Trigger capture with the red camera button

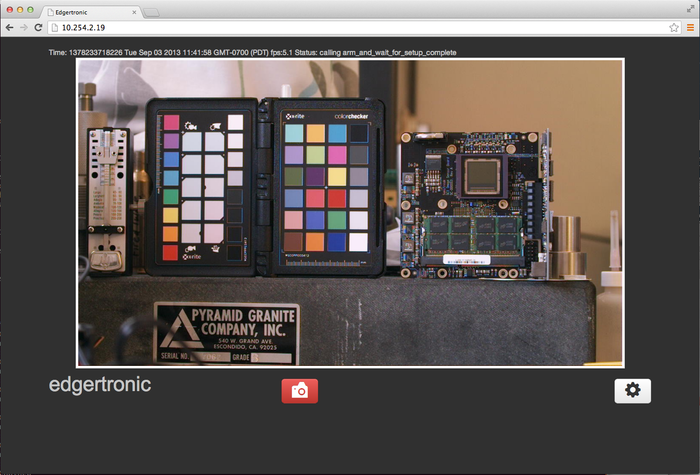pyautogui.click(x=300, y=391)
